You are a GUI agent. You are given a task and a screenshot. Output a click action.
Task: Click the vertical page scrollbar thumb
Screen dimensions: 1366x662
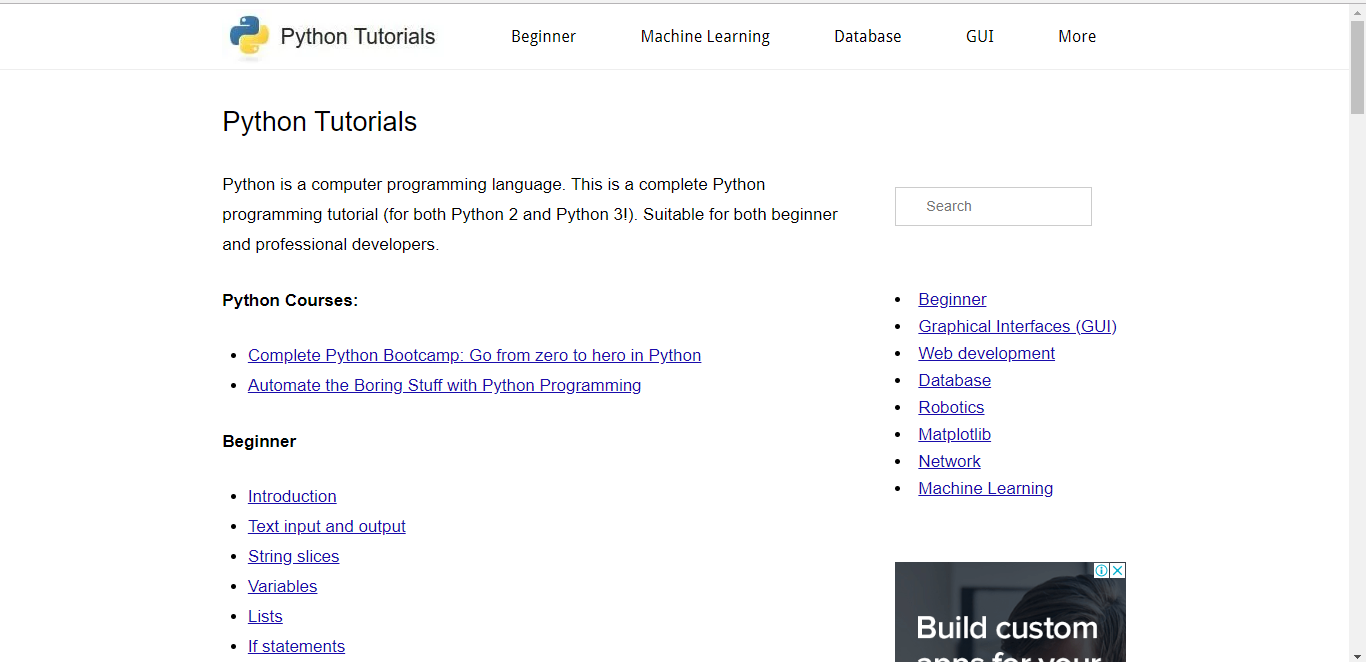1357,65
